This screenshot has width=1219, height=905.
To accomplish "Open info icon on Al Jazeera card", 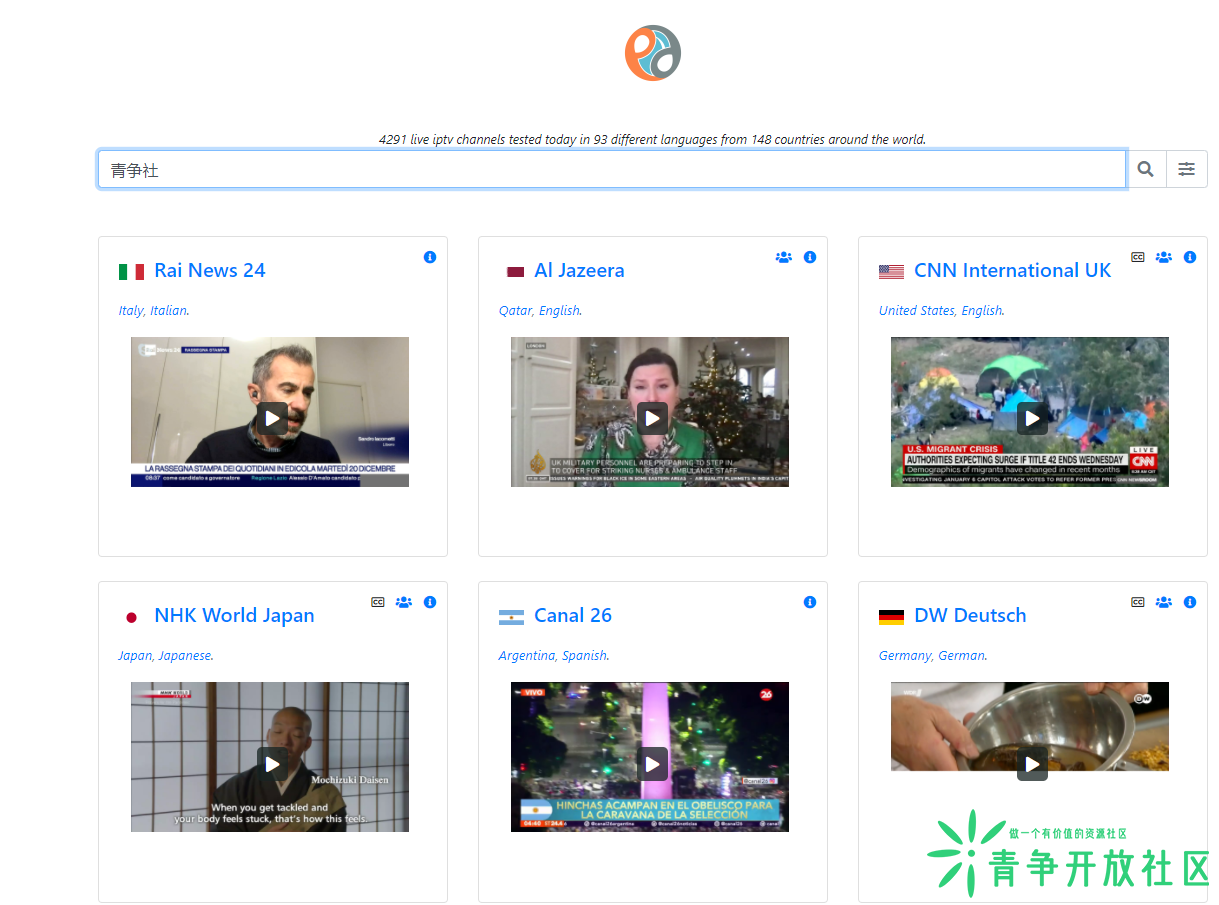I will coord(810,257).
